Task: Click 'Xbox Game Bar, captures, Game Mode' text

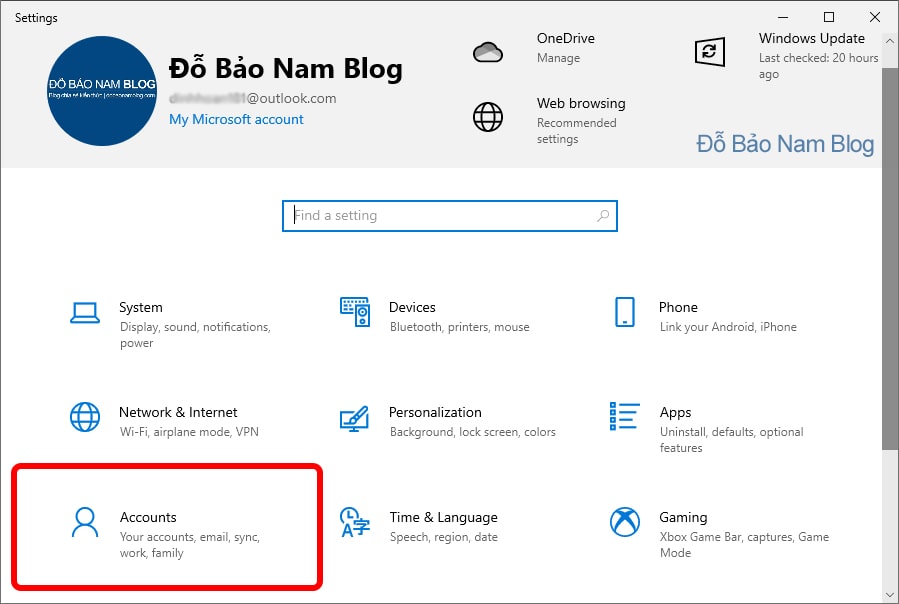Action: click(744, 545)
